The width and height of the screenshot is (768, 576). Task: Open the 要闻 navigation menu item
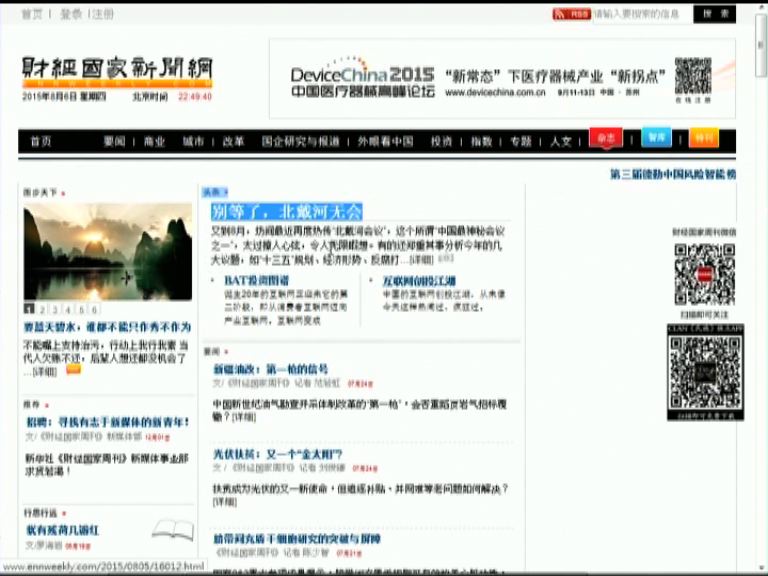pos(114,141)
